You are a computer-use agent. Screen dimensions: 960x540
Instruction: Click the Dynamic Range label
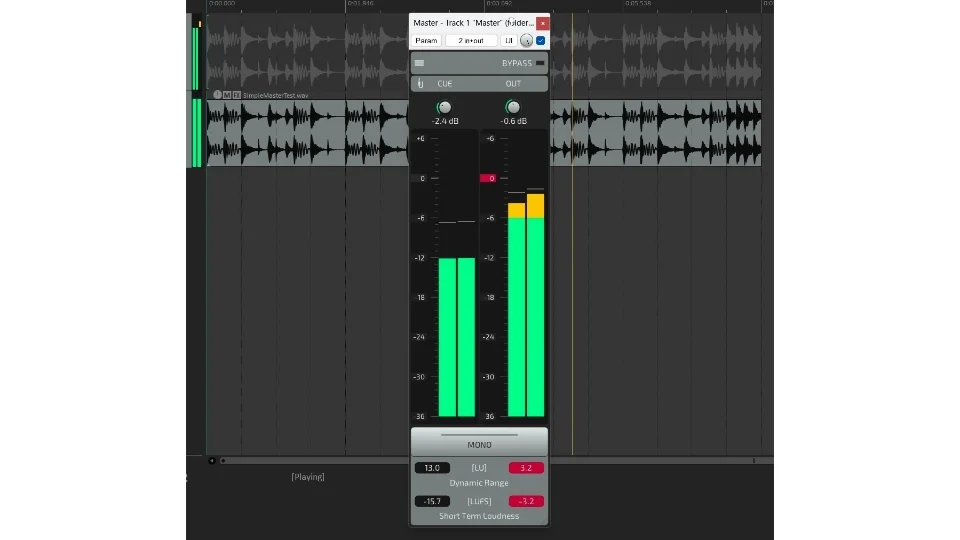click(479, 483)
